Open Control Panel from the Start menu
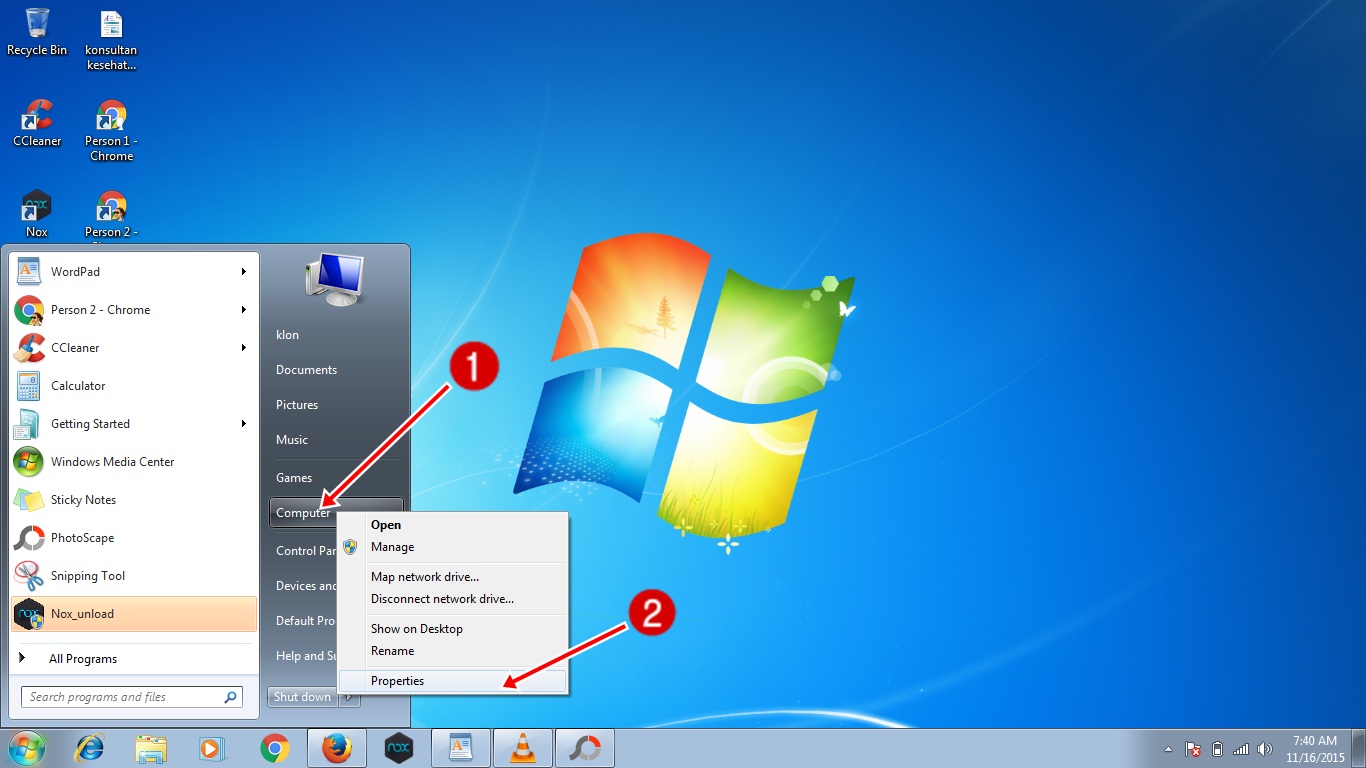Image resolution: width=1366 pixels, height=768 pixels. (304, 551)
